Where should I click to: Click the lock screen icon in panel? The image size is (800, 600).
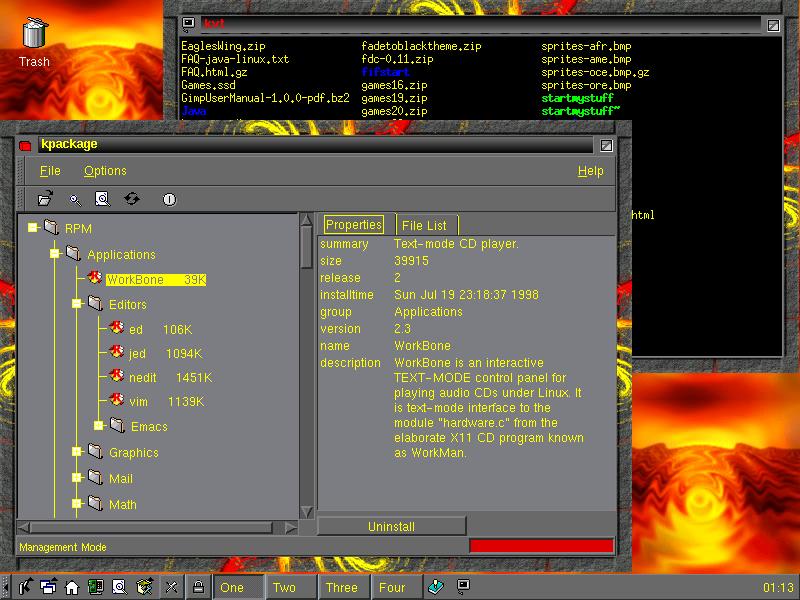tap(198, 587)
